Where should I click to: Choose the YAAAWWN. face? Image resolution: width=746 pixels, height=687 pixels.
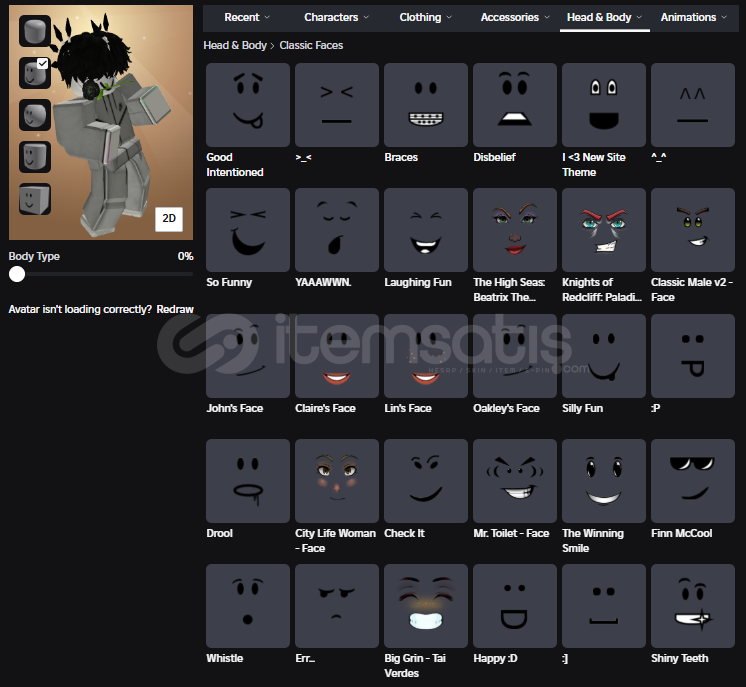pos(337,230)
